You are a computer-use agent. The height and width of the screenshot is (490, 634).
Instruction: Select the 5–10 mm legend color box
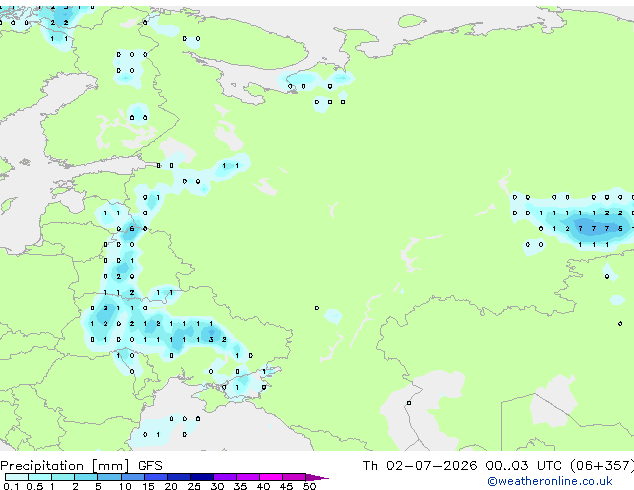pos(109,477)
